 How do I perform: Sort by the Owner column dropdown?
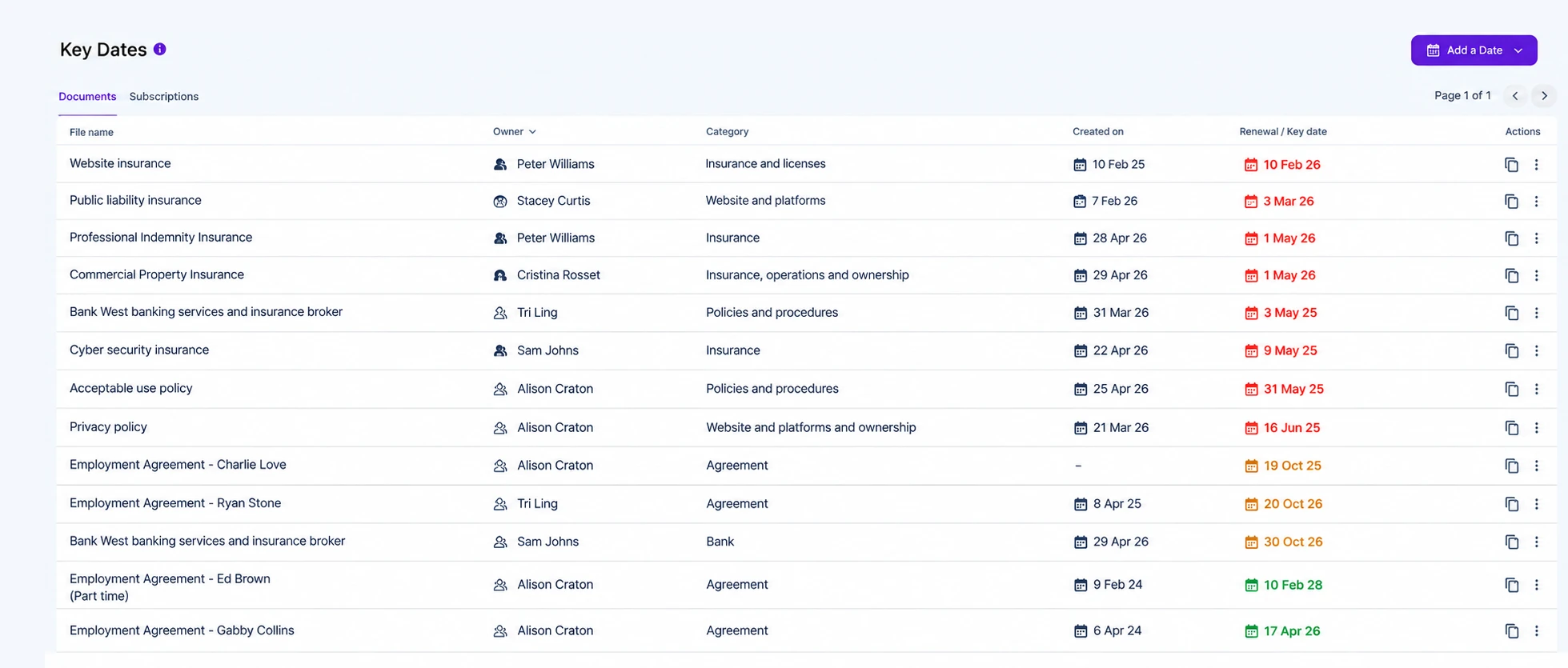(x=515, y=131)
